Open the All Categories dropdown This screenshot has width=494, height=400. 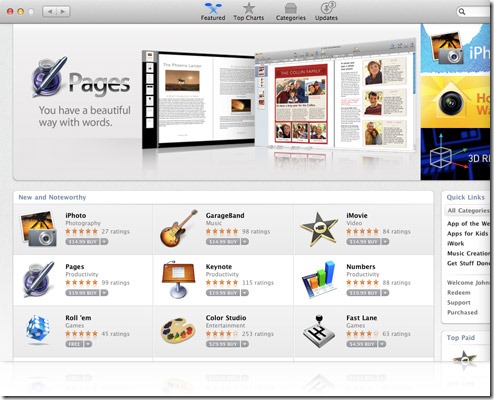pos(467,210)
